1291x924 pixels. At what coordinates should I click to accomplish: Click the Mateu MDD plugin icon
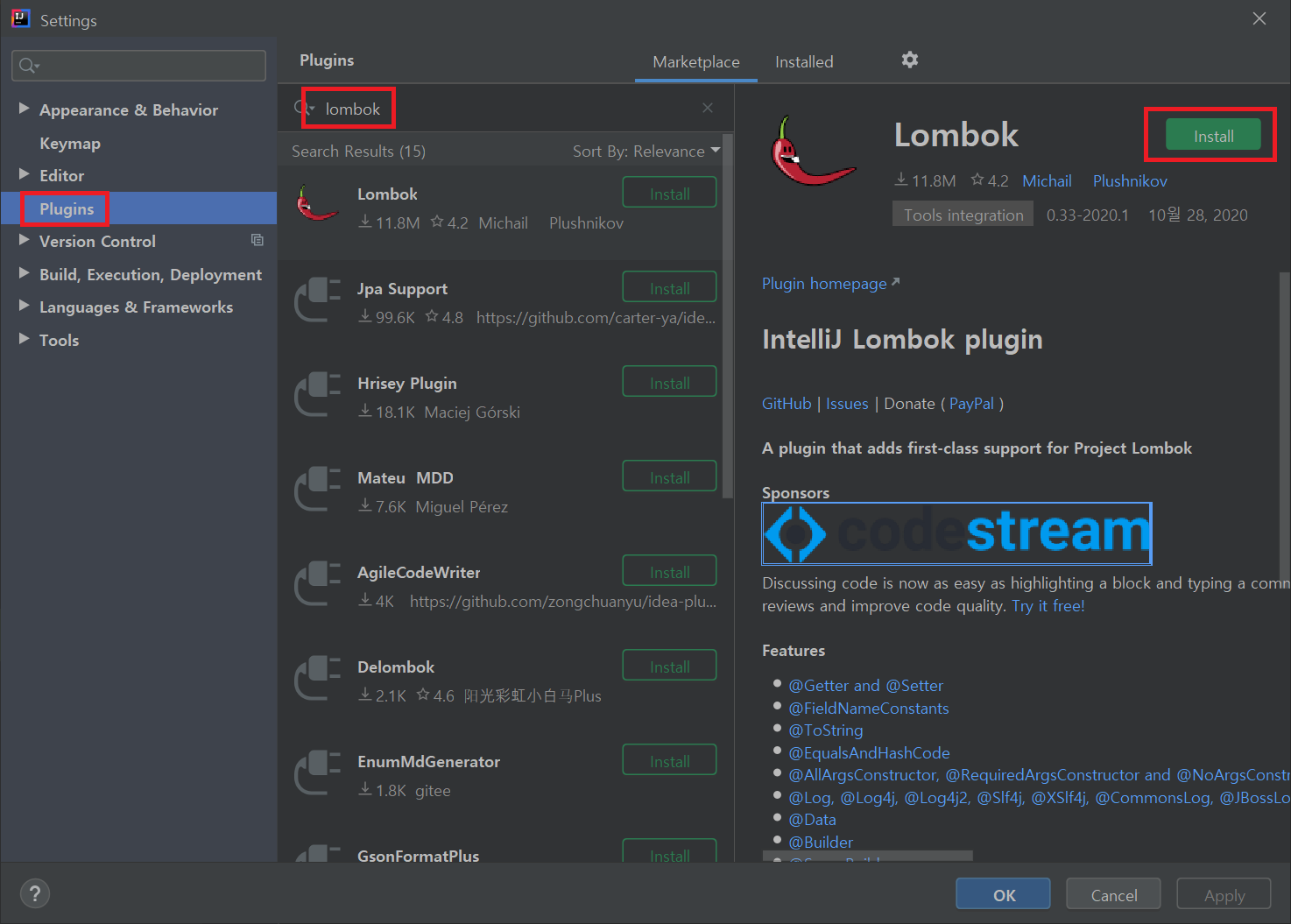click(317, 488)
